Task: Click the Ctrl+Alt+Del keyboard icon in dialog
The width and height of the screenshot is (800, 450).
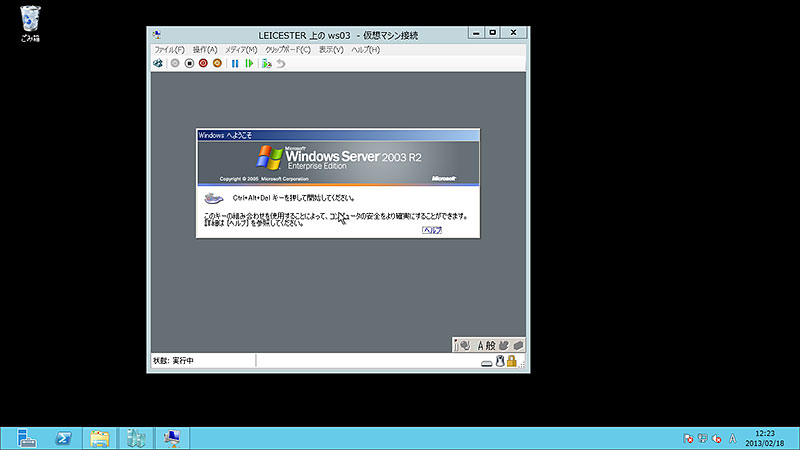Action: (214, 198)
